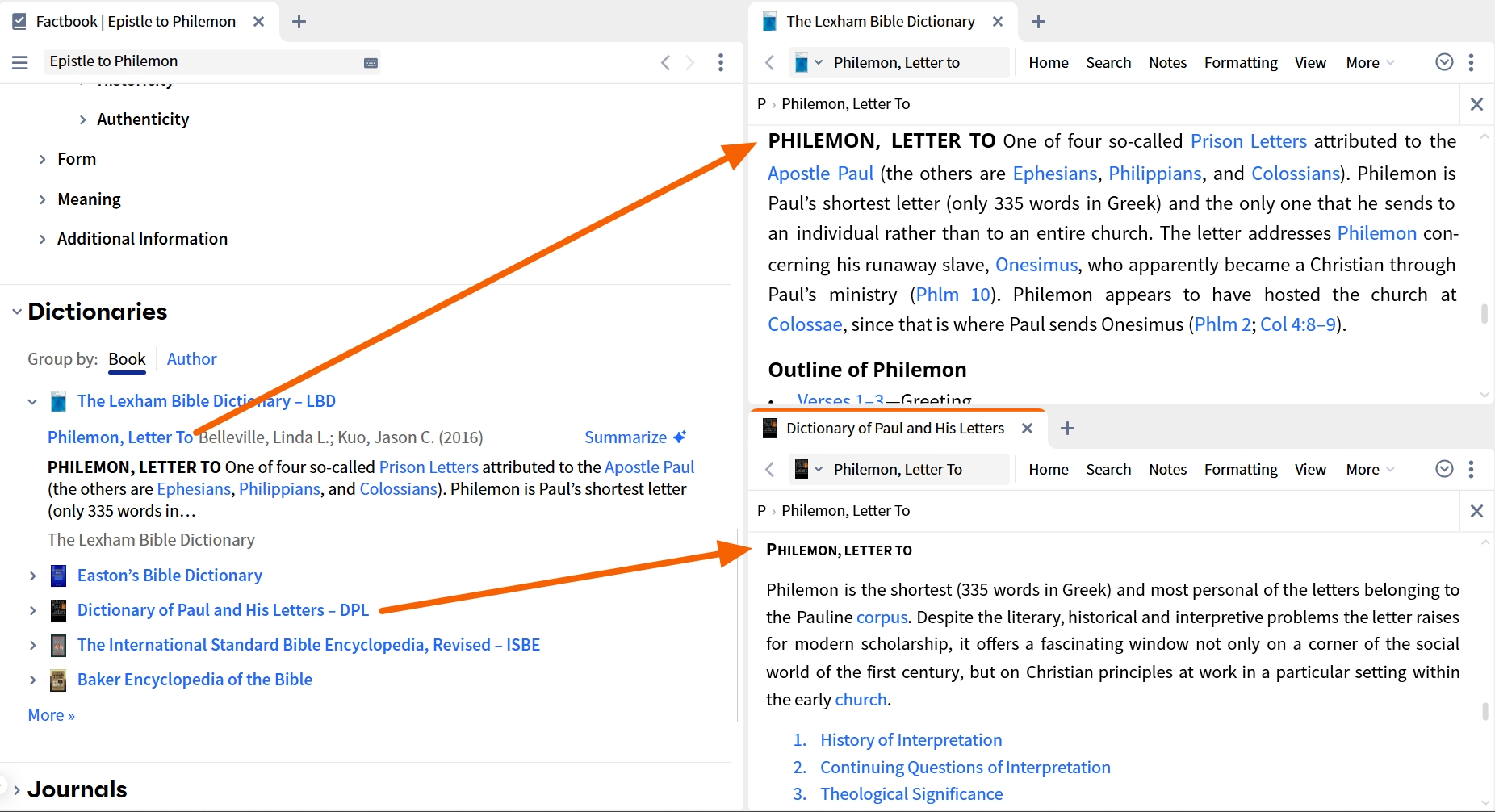The image size is (1495, 812).
Task: Click Baker Encyclopedia cover icon
Action: click(59, 680)
